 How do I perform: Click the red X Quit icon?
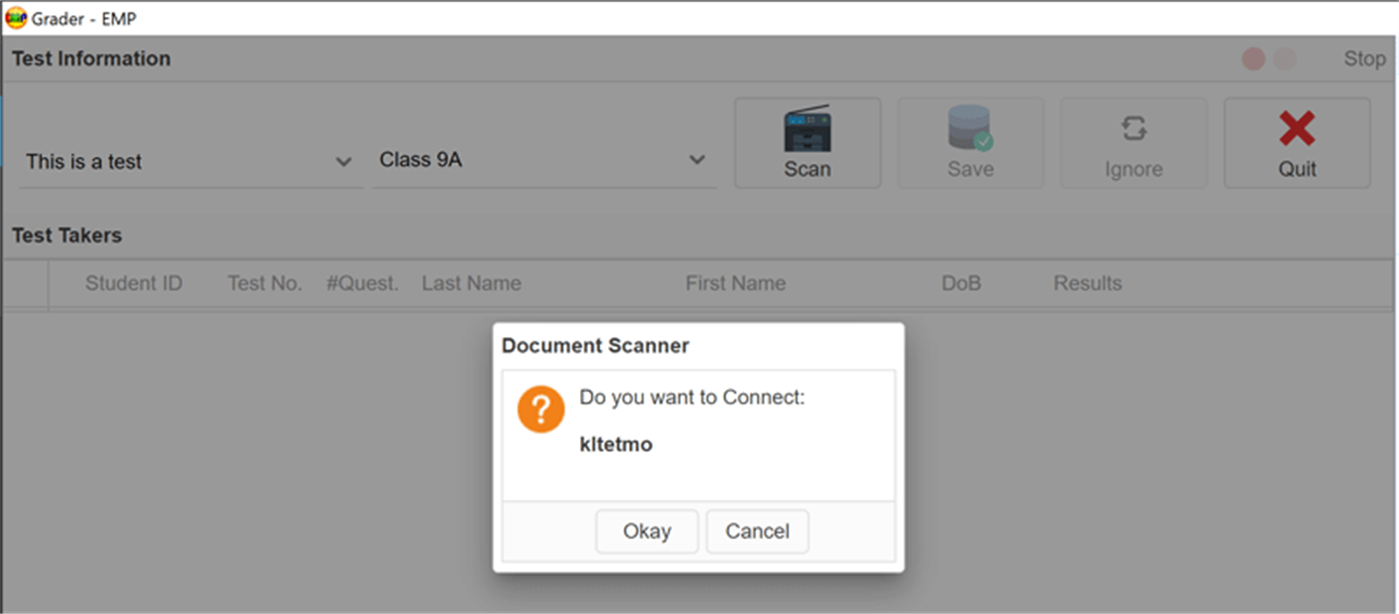1297,129
